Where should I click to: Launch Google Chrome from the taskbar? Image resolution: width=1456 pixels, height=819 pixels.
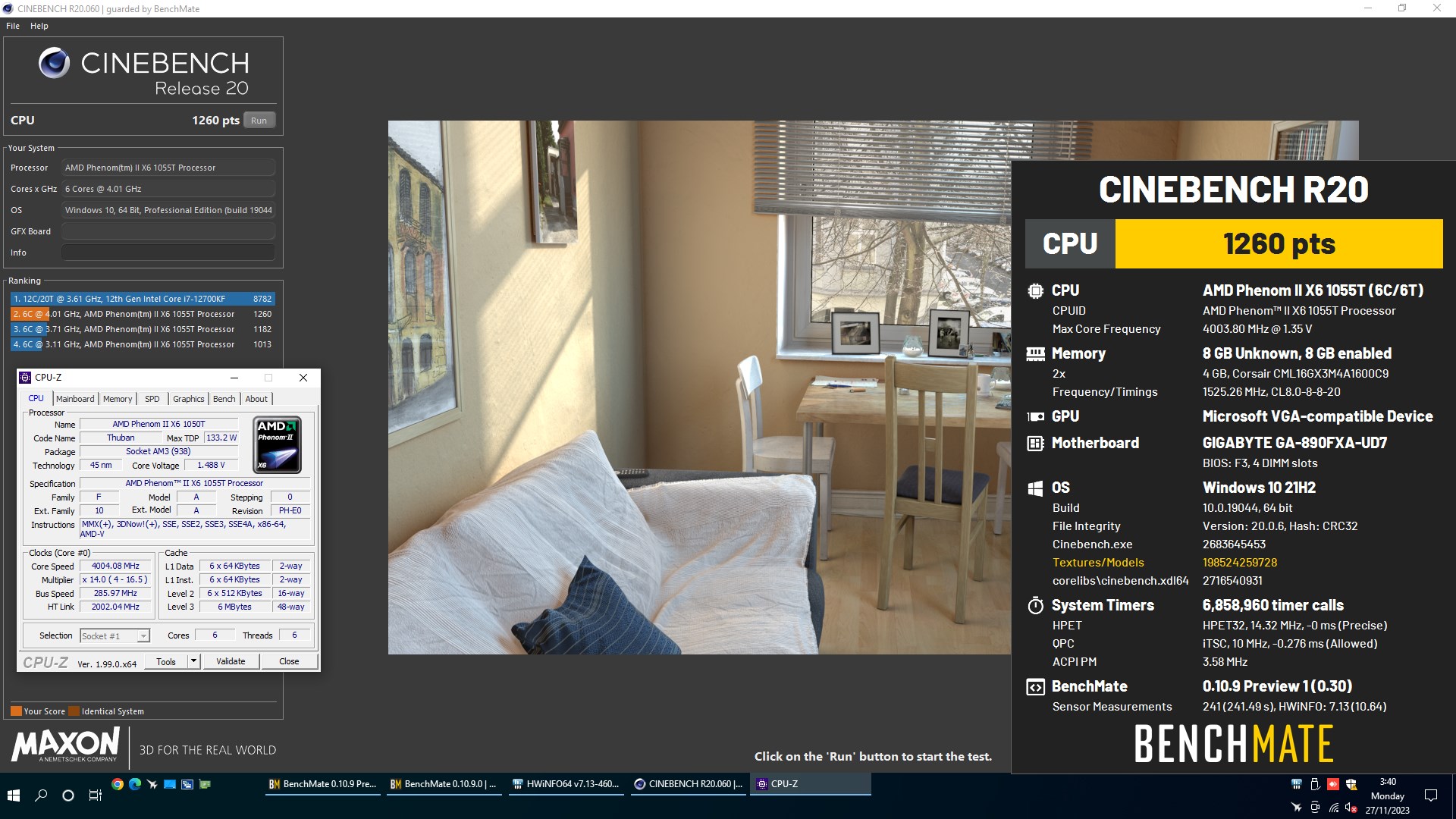[x=118, y=784]
